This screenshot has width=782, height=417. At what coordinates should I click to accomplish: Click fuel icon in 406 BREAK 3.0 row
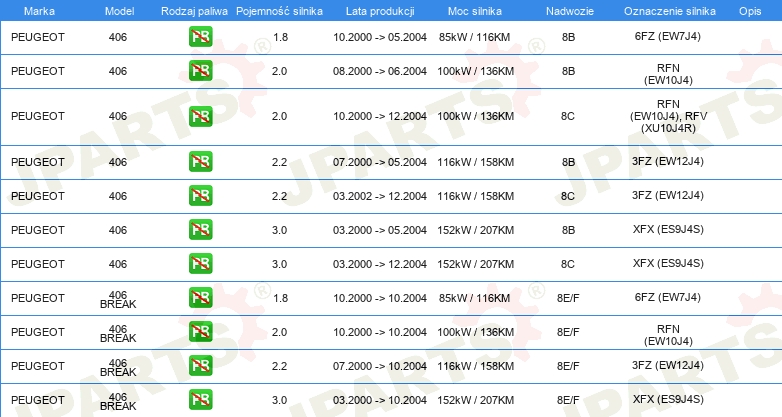click(x=200, y=399)
